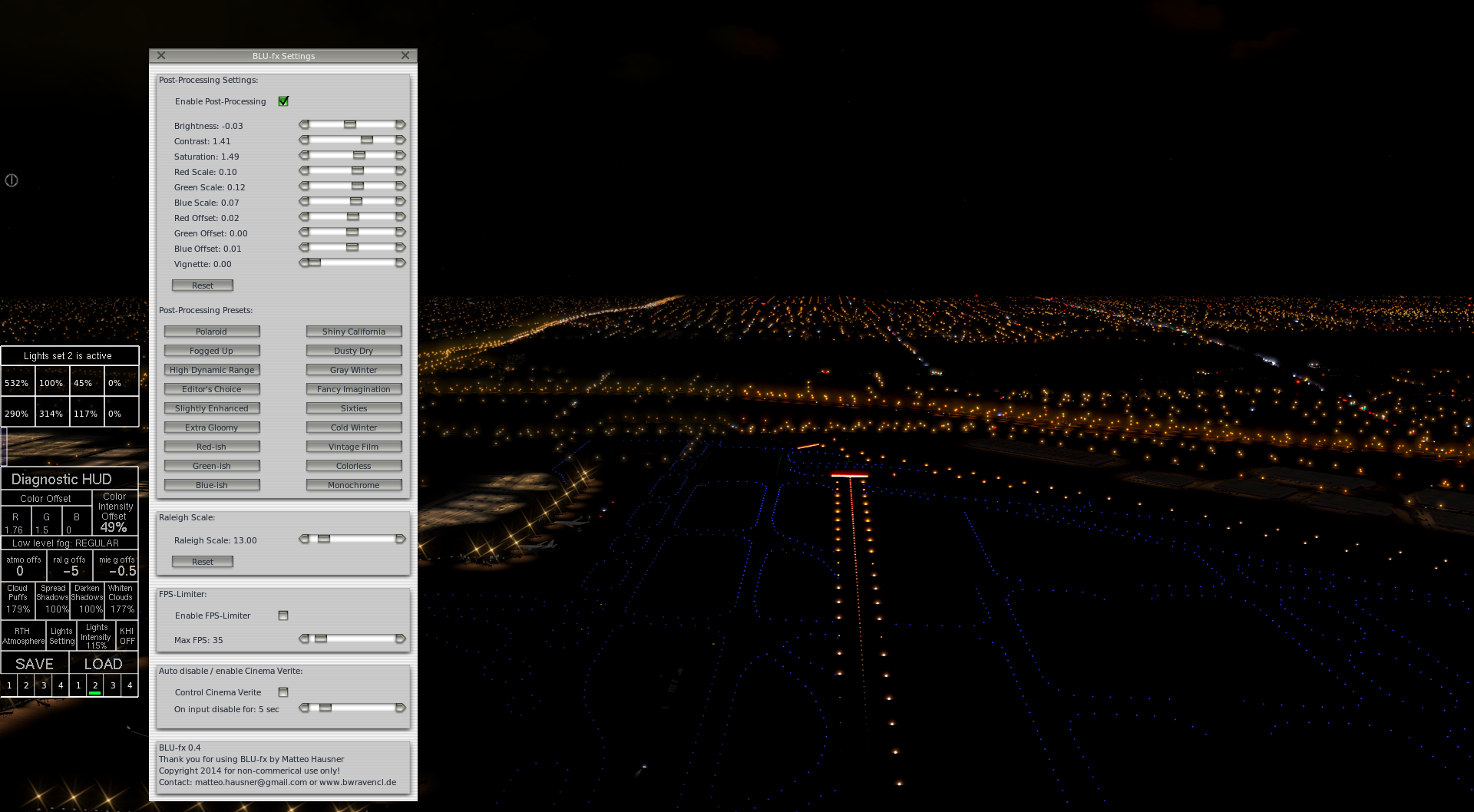1474x812 pixels.
Task: Choose the Blue-ish preset
Action: pyautogui.click(x=212, y=485)
